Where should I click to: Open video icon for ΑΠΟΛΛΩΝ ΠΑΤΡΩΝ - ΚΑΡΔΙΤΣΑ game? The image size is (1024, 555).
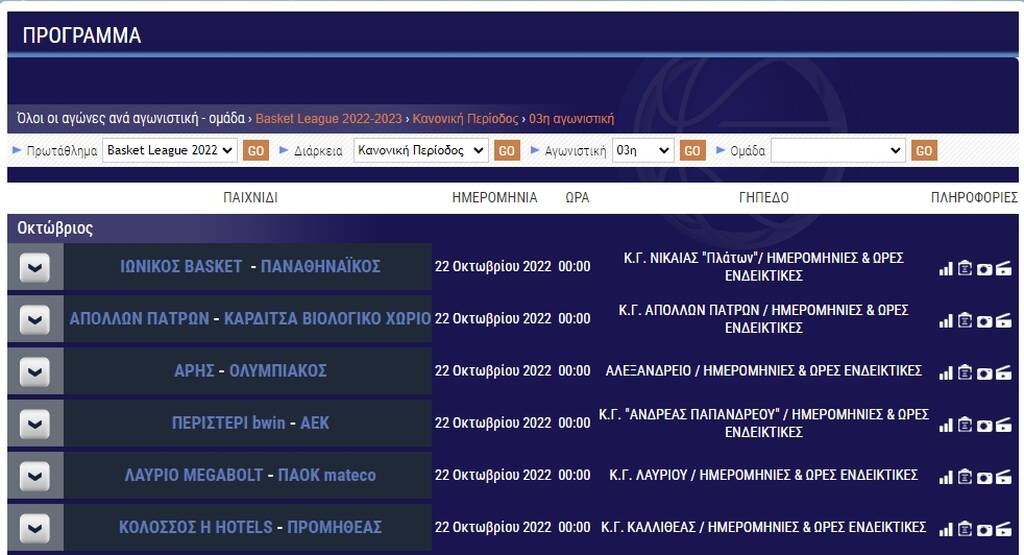click(x=1003, y=321)
